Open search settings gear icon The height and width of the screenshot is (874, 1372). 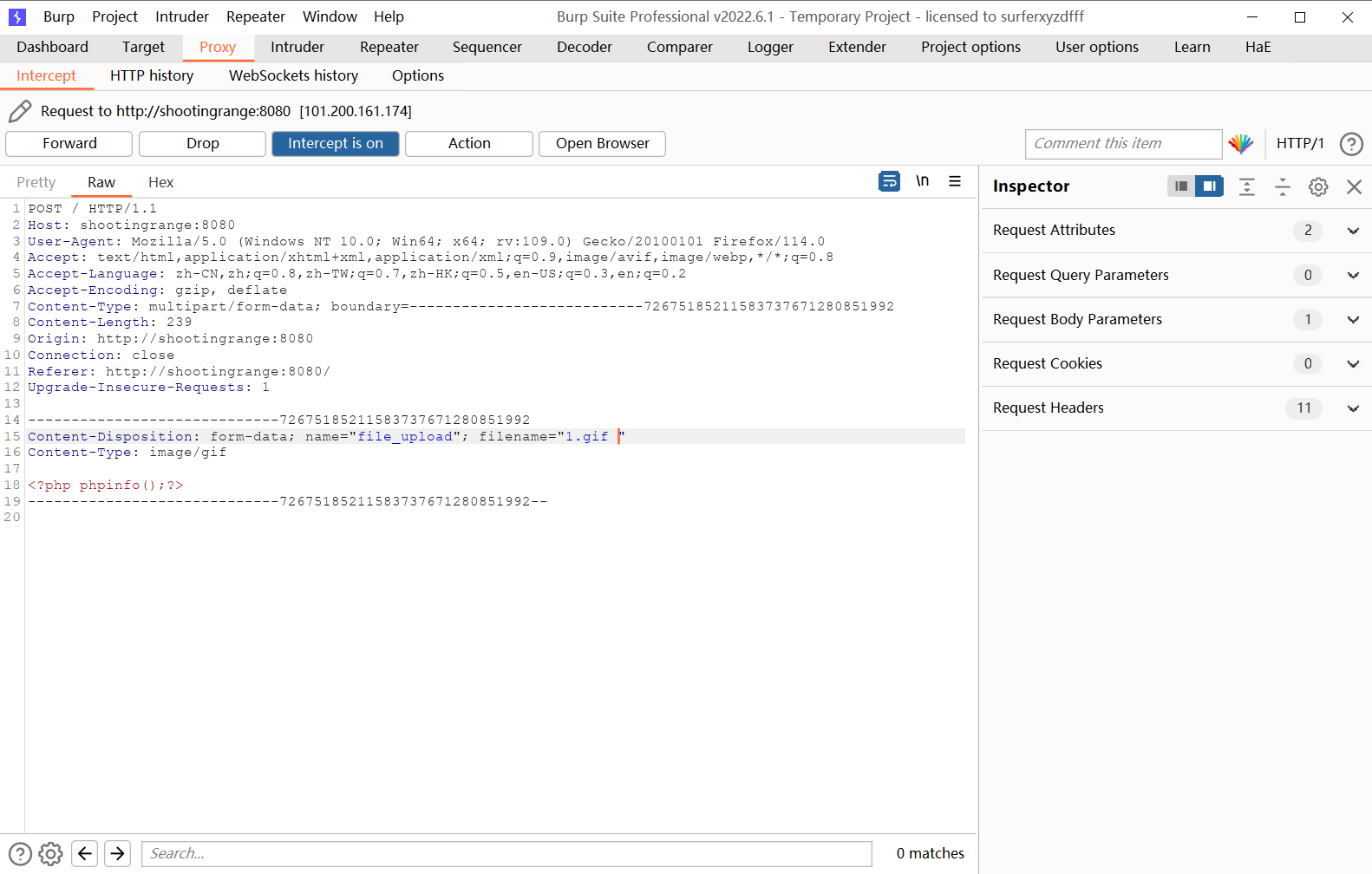click(51, 854)
